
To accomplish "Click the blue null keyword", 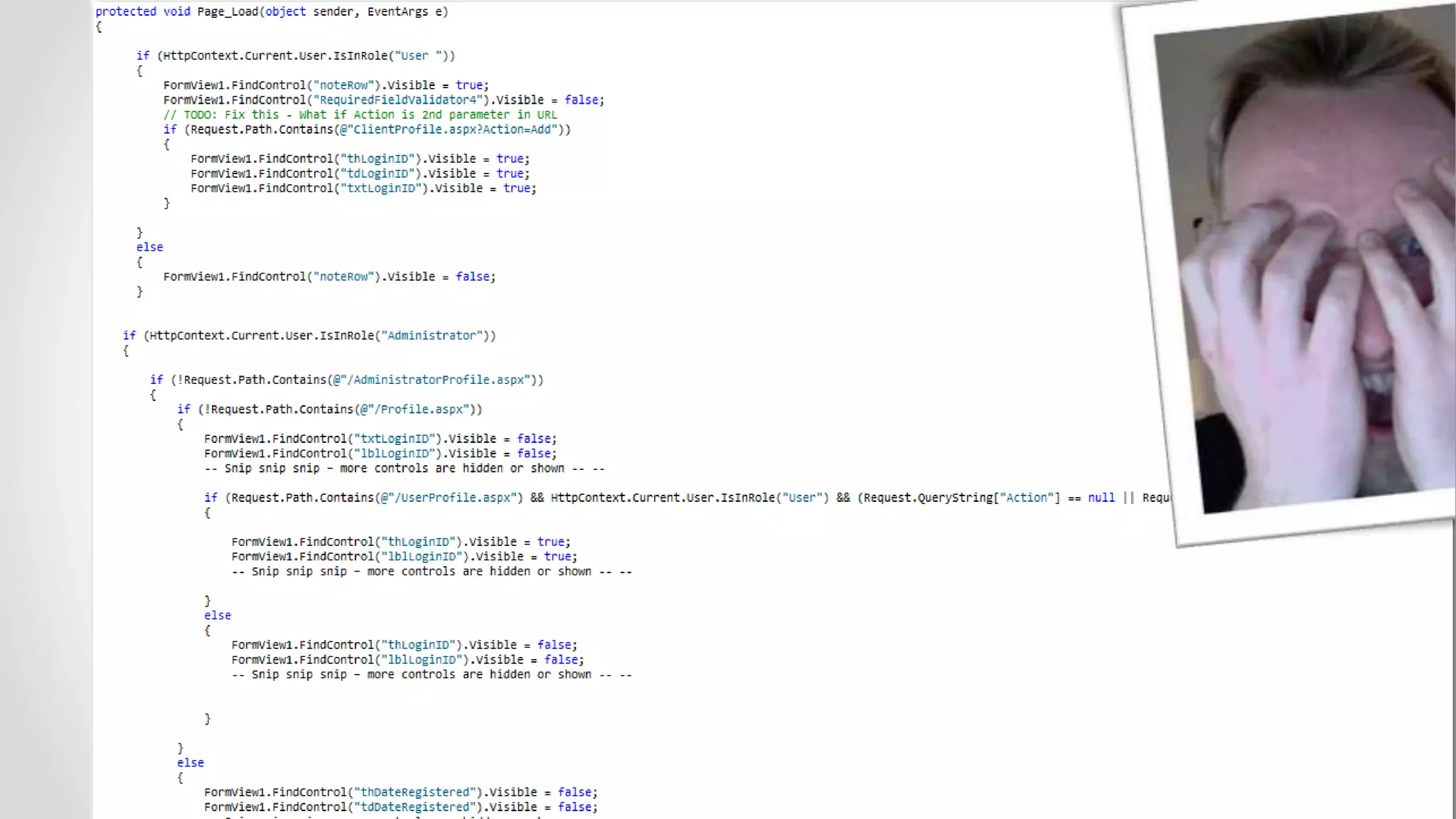I will [x=1101, y=498].
